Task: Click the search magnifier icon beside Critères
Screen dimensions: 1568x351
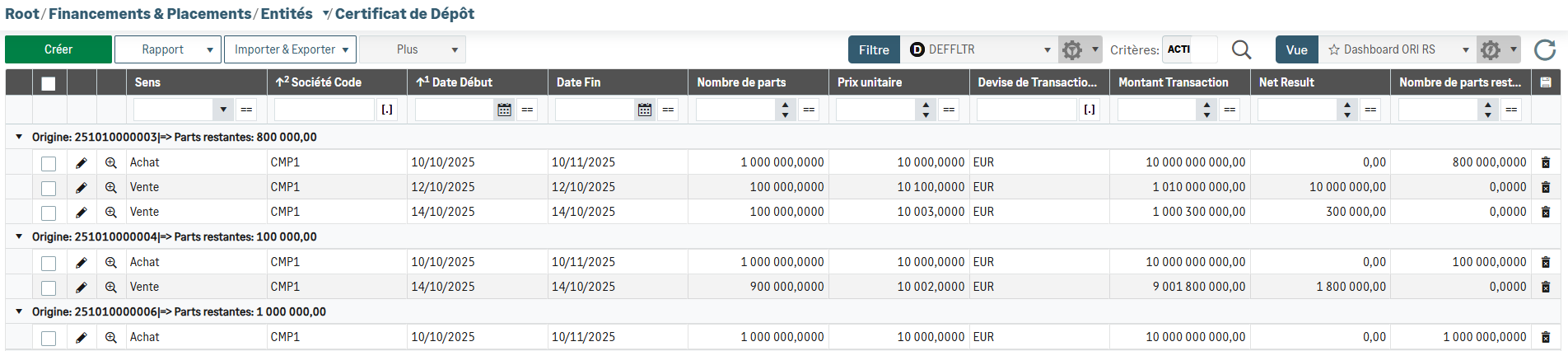Action: point(1241,50)
